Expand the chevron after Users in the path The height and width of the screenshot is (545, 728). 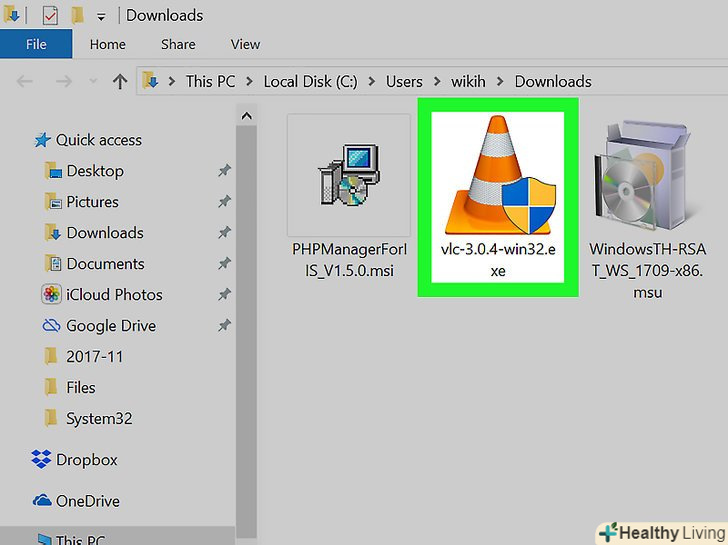click(437, 82)
